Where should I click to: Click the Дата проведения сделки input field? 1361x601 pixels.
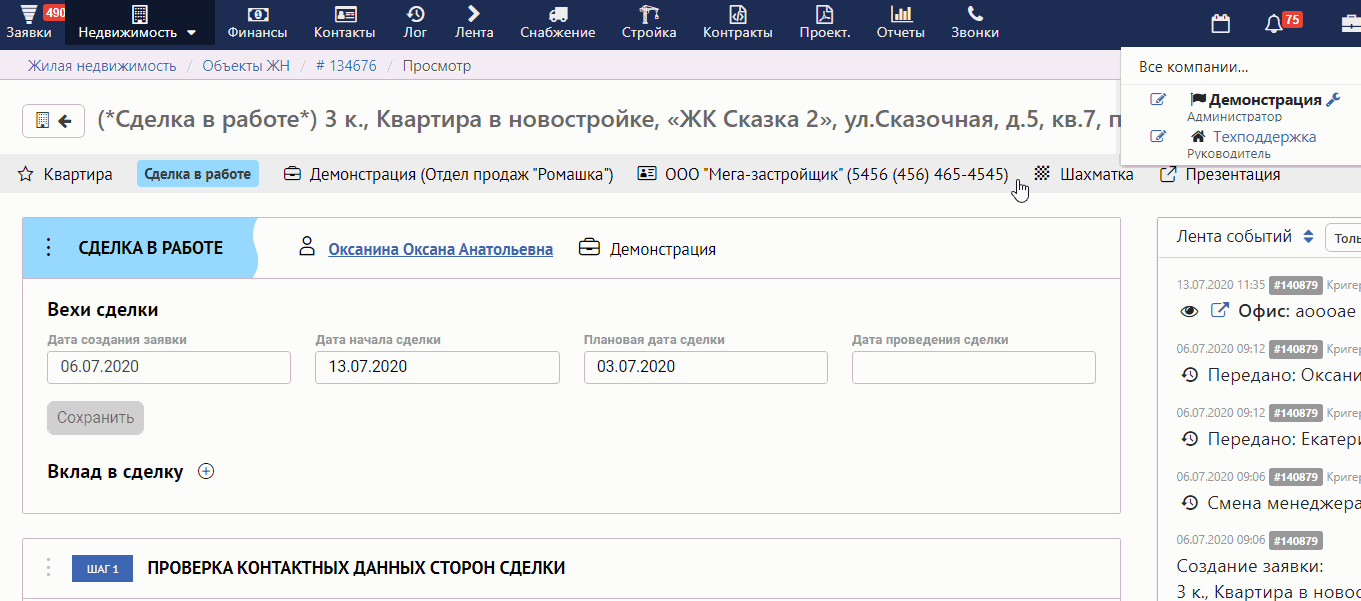pyautogui.click(x=974, y=367)
